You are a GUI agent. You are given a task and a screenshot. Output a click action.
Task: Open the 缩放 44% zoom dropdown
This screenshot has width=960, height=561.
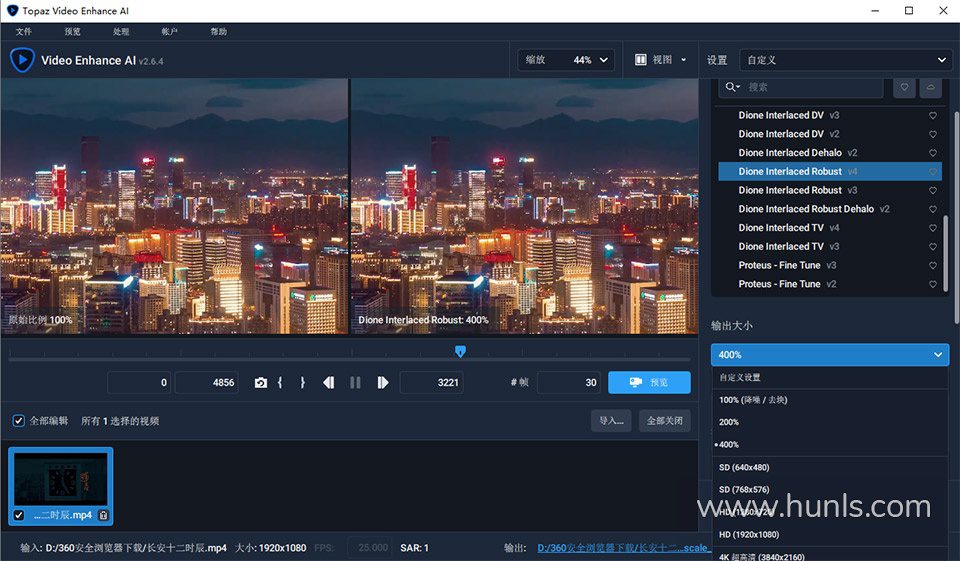click(565, 60)
